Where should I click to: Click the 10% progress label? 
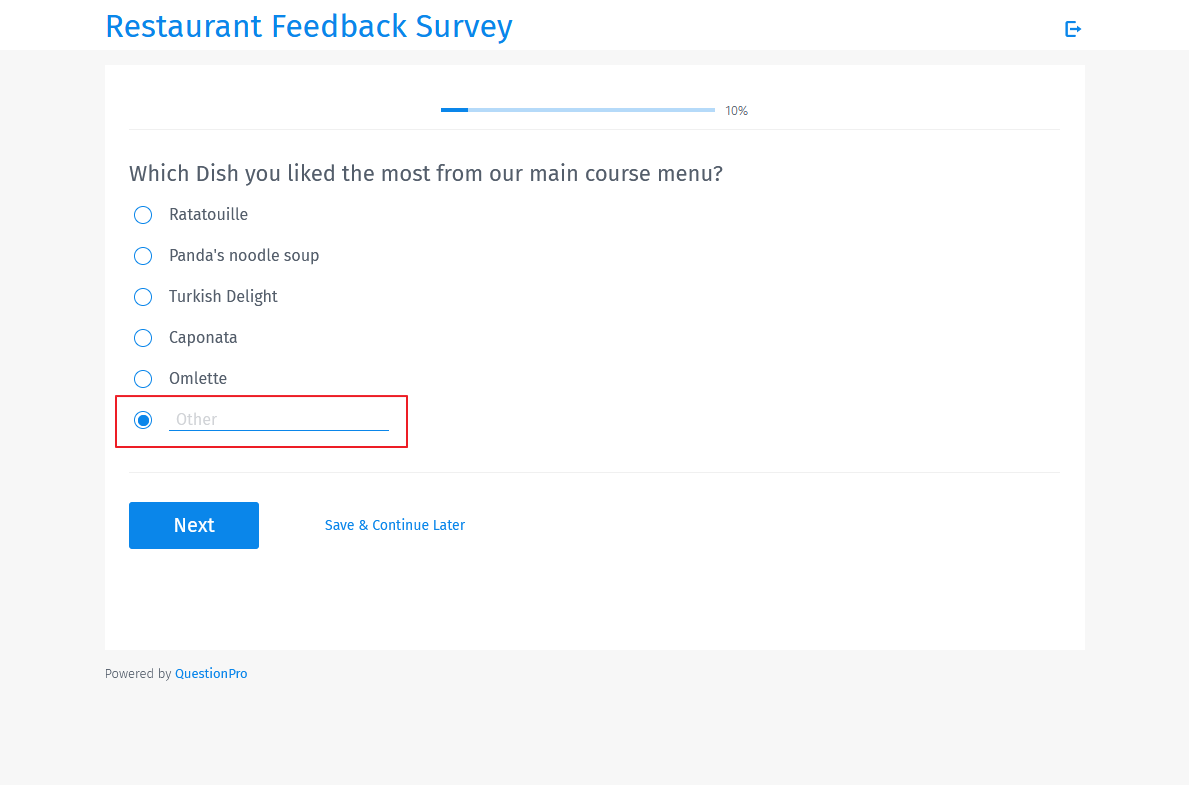click(x=736, y=110)
